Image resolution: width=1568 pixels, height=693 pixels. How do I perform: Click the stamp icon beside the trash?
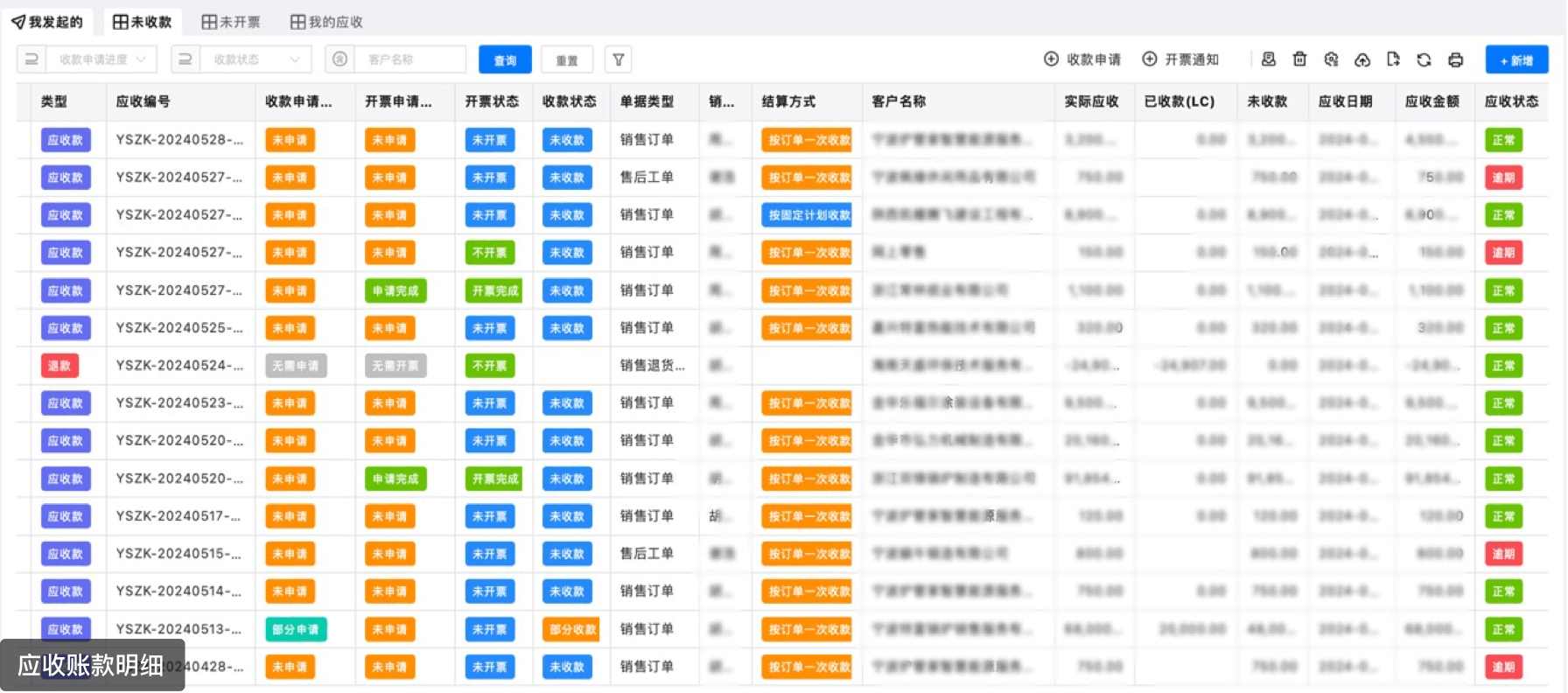pyautogui.click(x=1269, y=59)
